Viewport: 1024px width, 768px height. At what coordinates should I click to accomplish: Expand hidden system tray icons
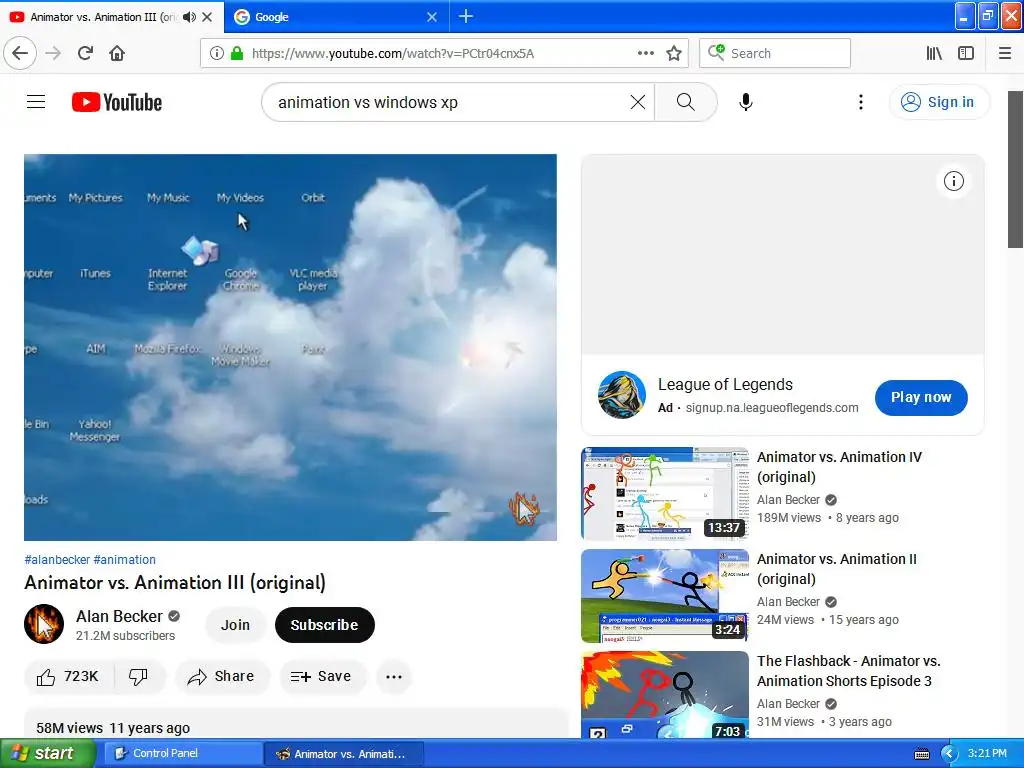point(949,754)
